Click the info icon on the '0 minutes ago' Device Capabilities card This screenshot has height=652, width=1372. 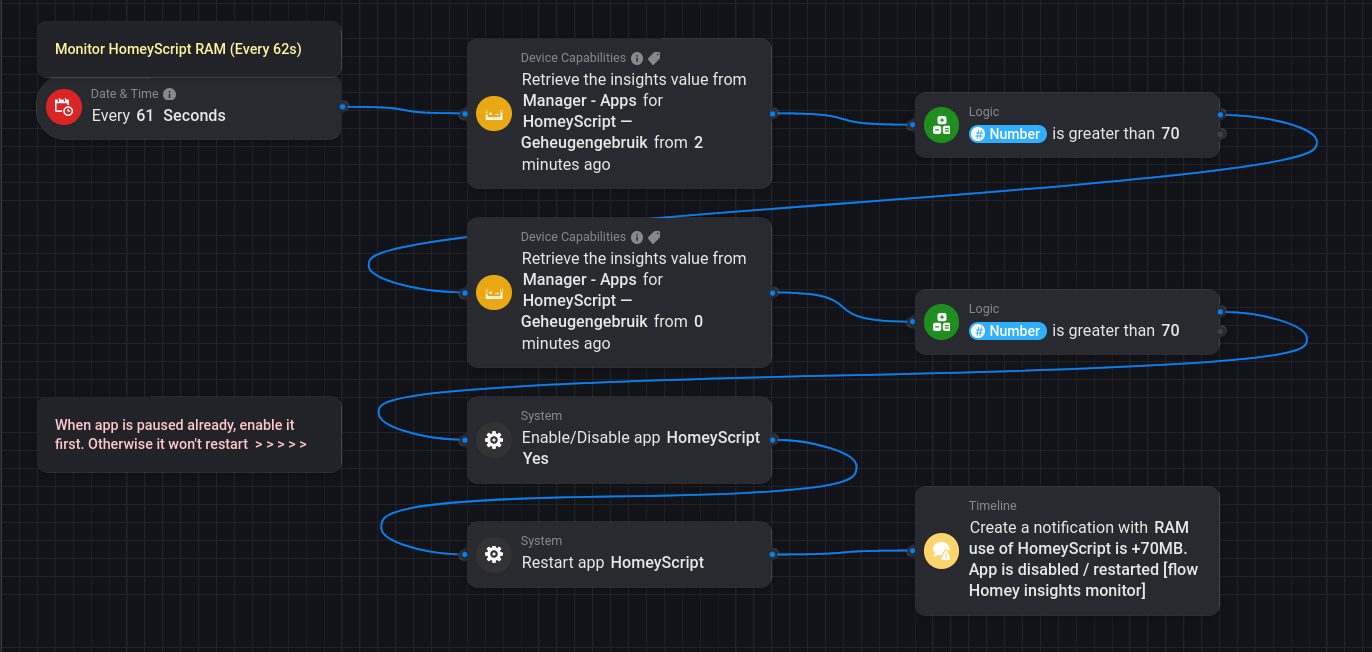[637, 237]
